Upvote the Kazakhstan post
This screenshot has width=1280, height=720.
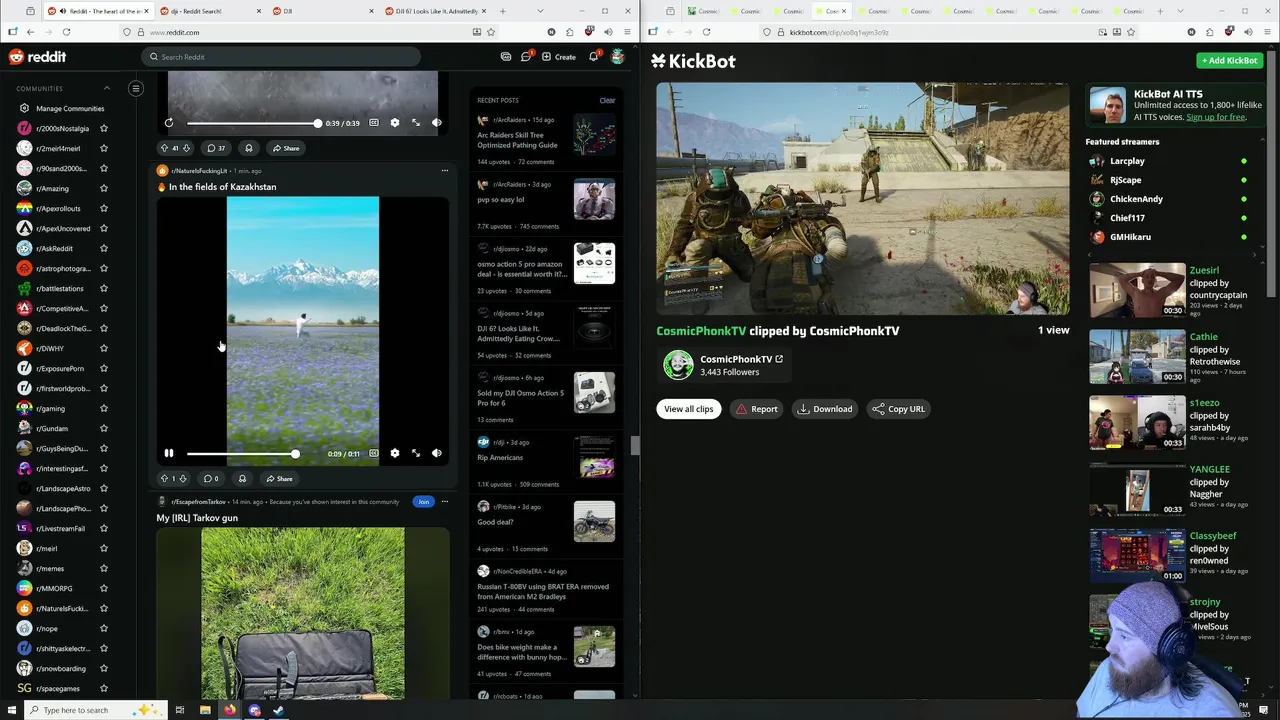point(164,479)
